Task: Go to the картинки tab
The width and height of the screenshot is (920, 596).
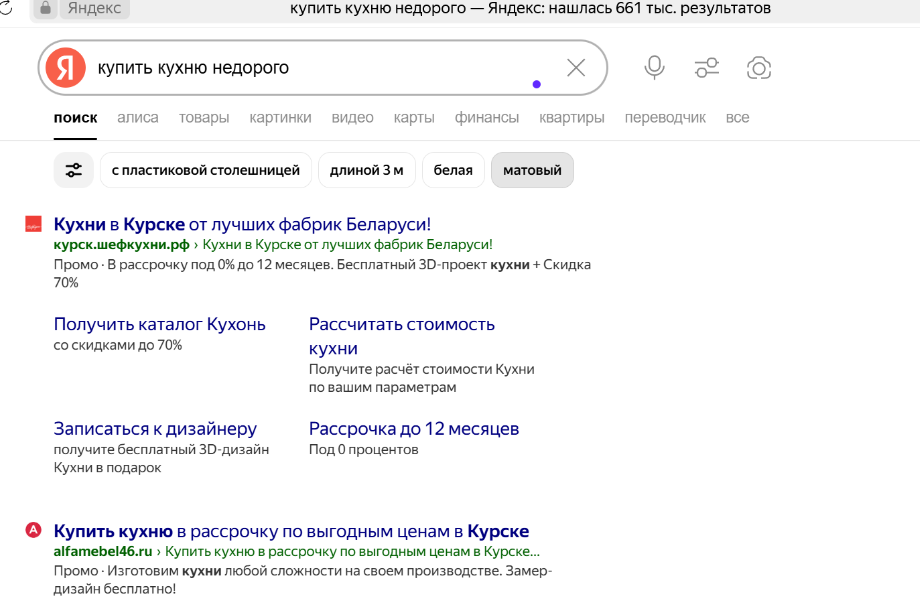Action: [280, 118]
